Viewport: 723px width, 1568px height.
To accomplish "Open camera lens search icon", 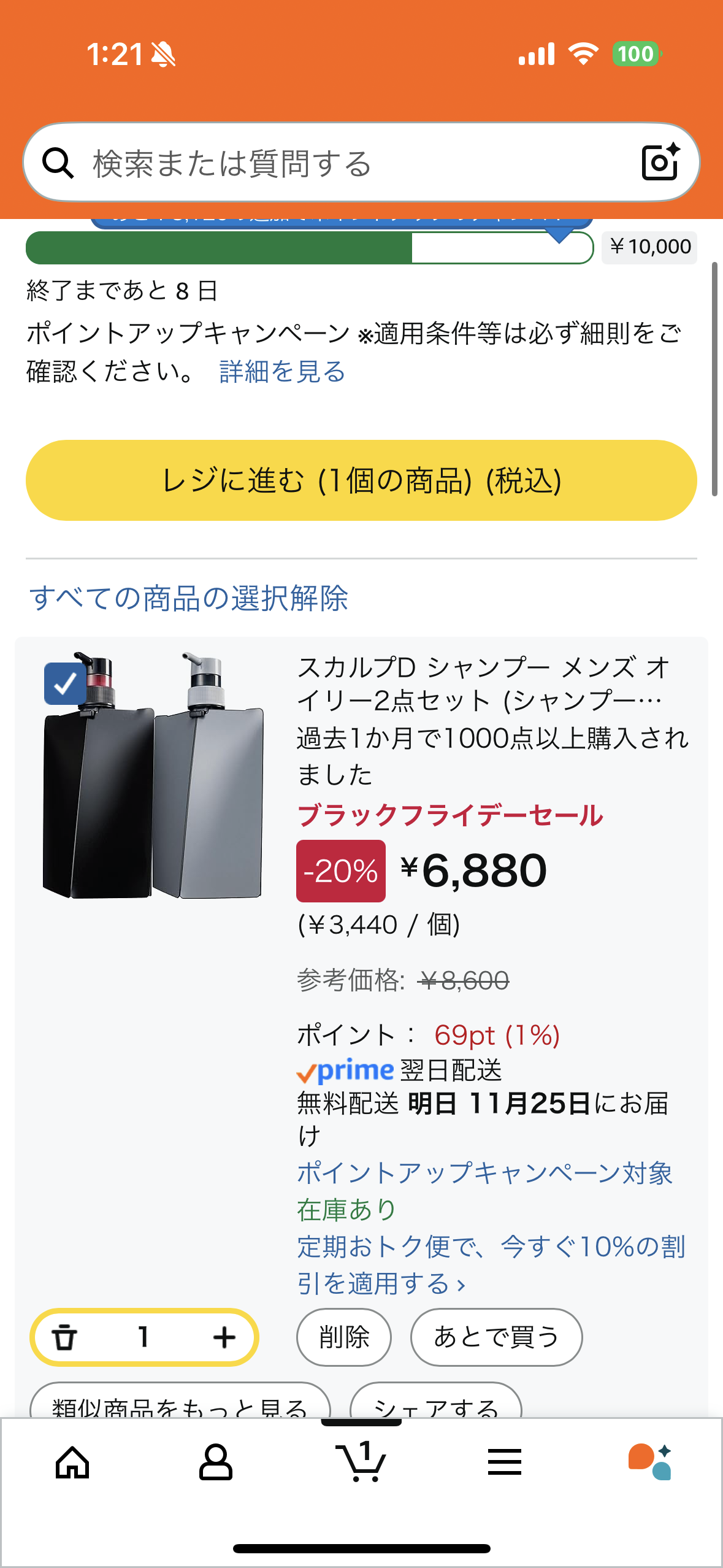I will [660, 163].
